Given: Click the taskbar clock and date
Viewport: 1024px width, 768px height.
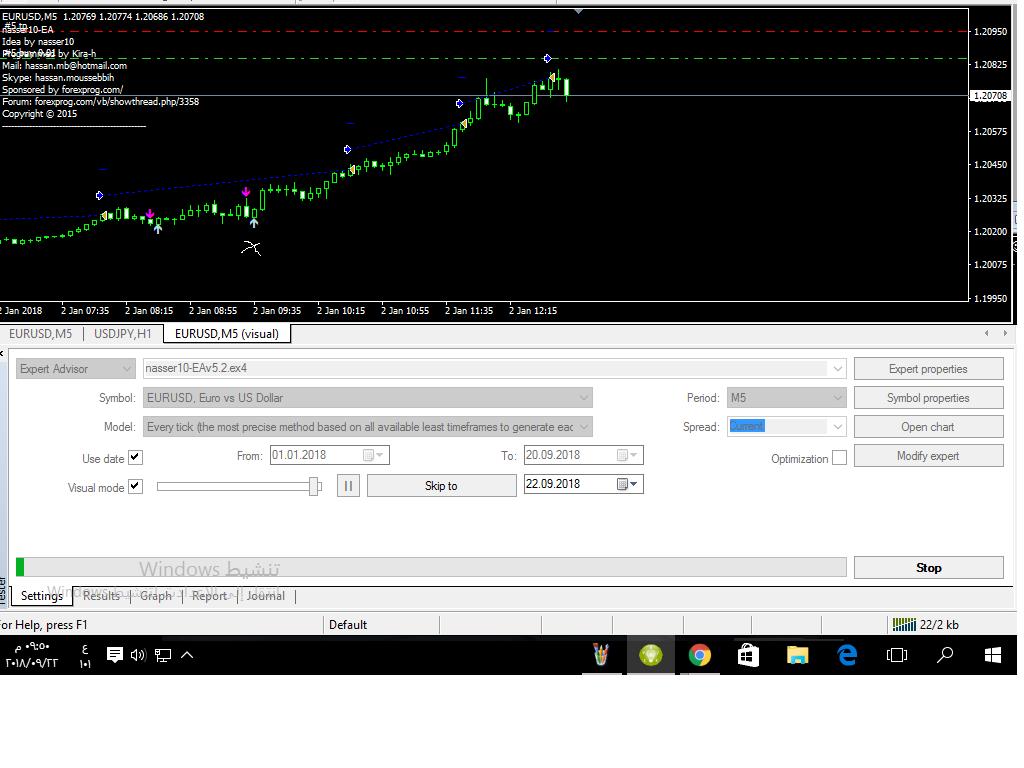Looking at the screenshot, I should click(32, 654).
